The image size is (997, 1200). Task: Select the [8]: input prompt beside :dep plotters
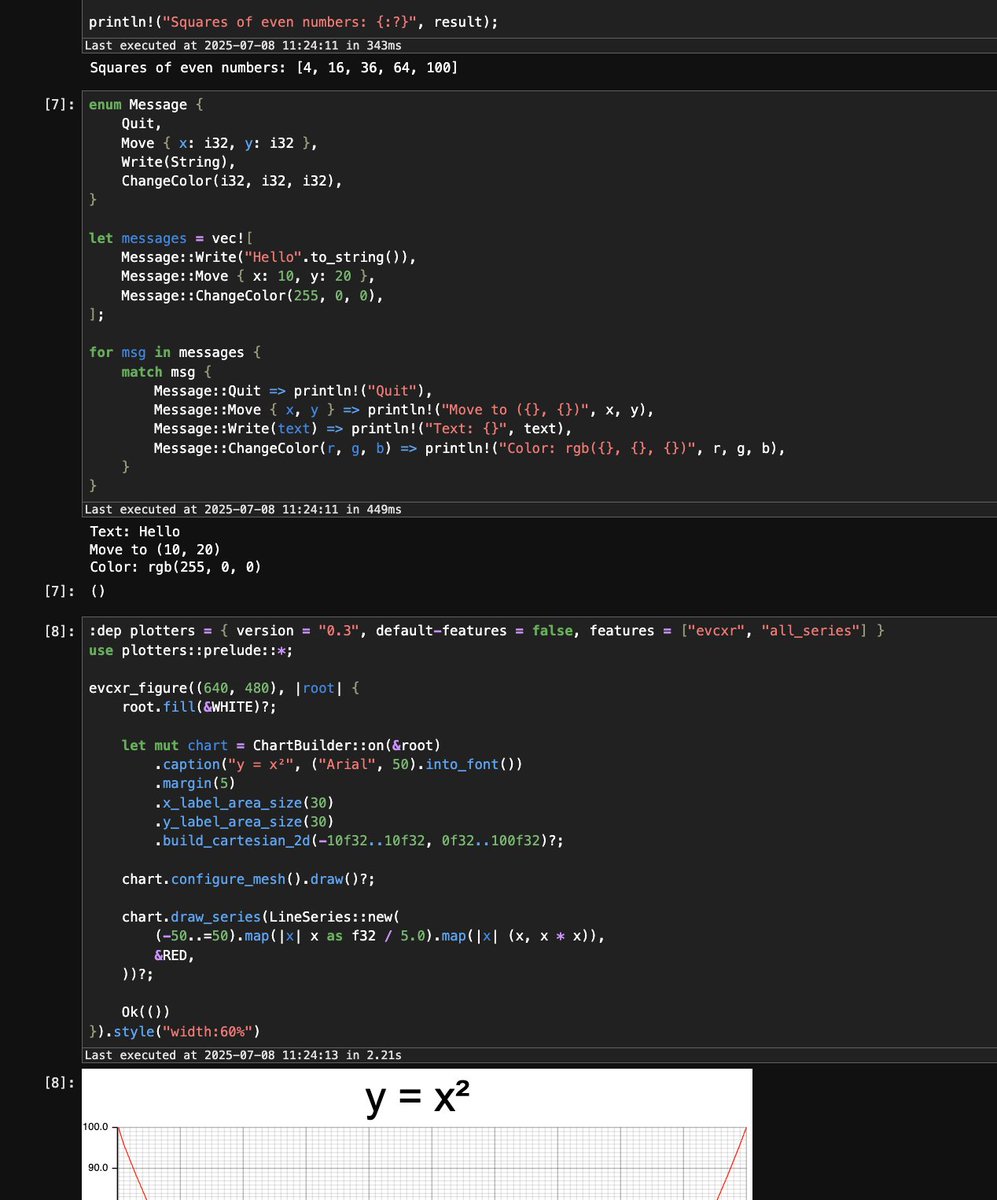click(59, 631)
